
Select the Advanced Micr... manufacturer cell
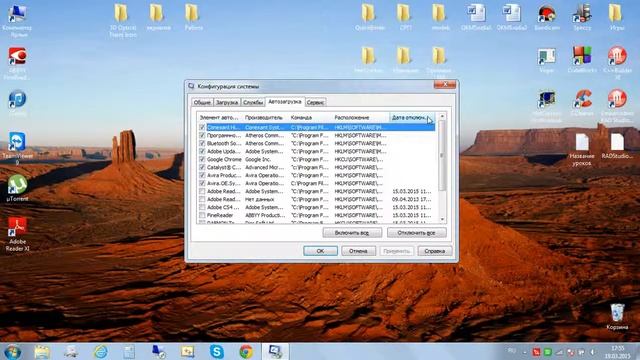click(264, 167)
